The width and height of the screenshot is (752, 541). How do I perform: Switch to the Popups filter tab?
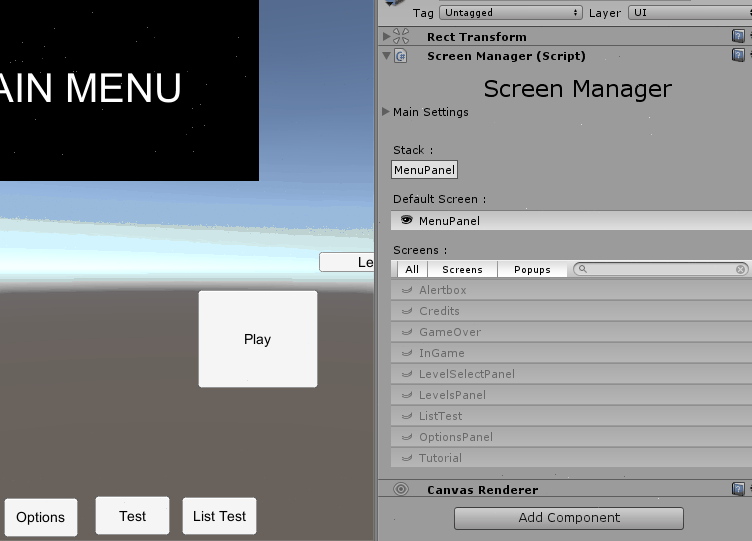point(532,269)
